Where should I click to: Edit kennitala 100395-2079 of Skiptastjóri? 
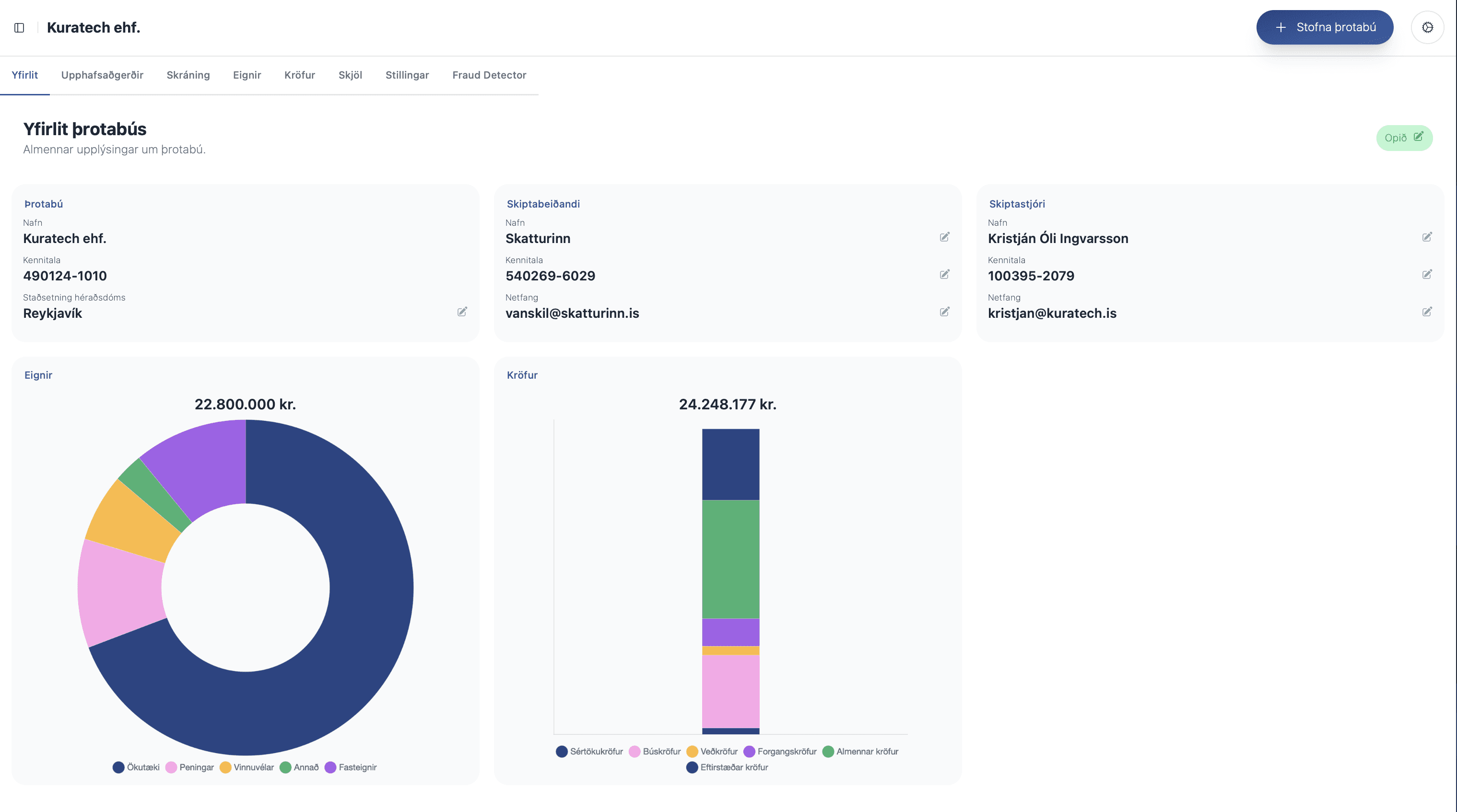point(1428,274)
